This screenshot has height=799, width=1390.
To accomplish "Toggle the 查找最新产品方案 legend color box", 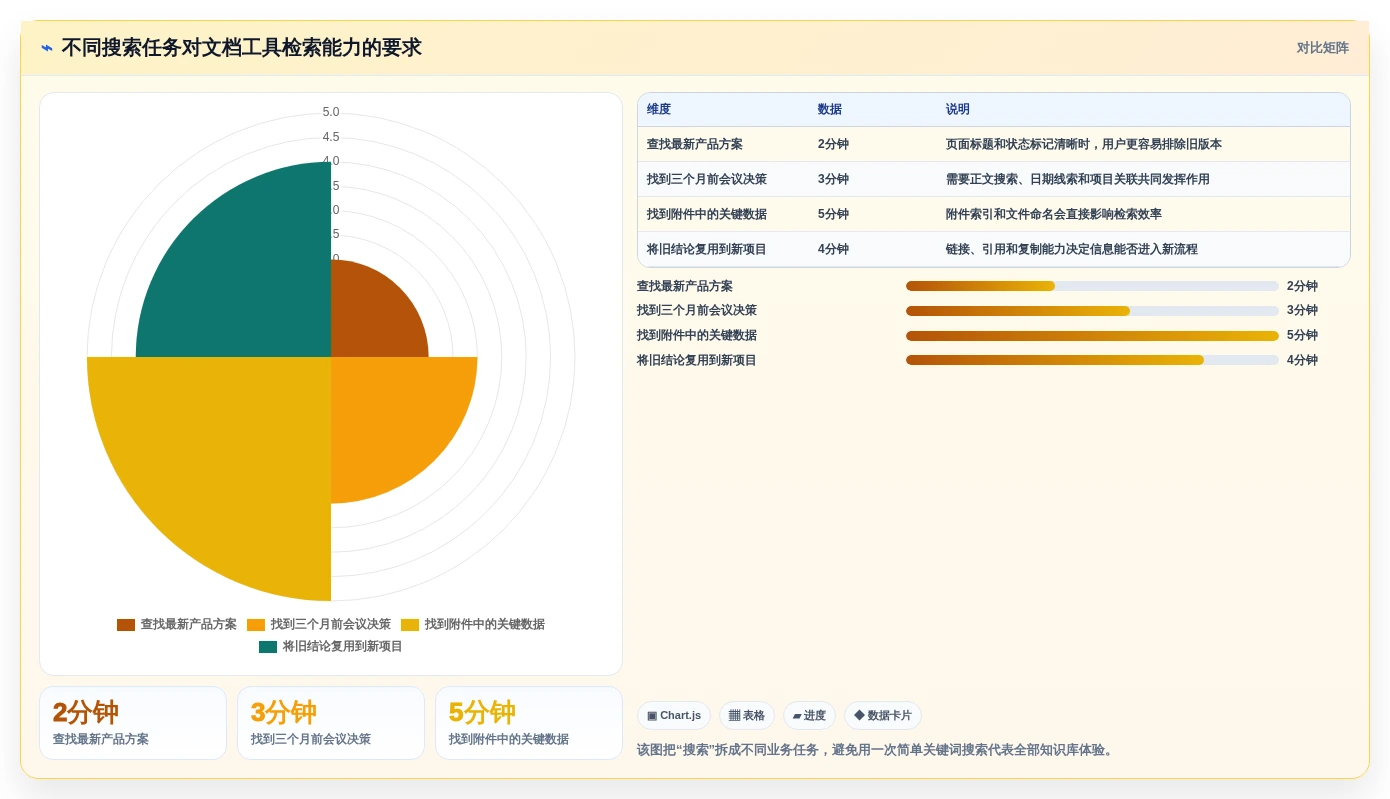I will point(126,625).
